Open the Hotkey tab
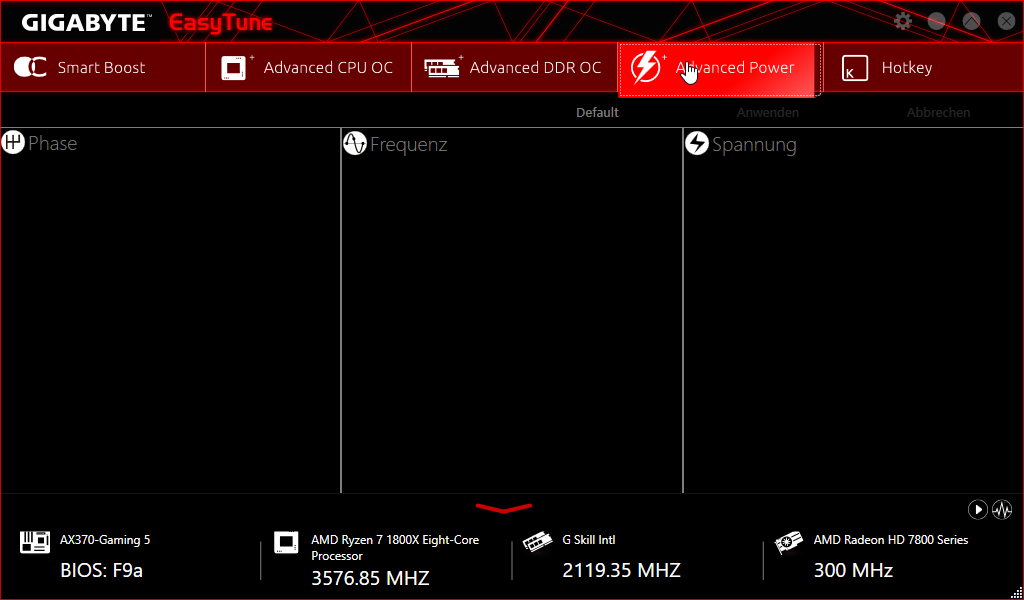The height and width of the screenshot is (600, 1024). pyautogui.click(x=923, y=67)
